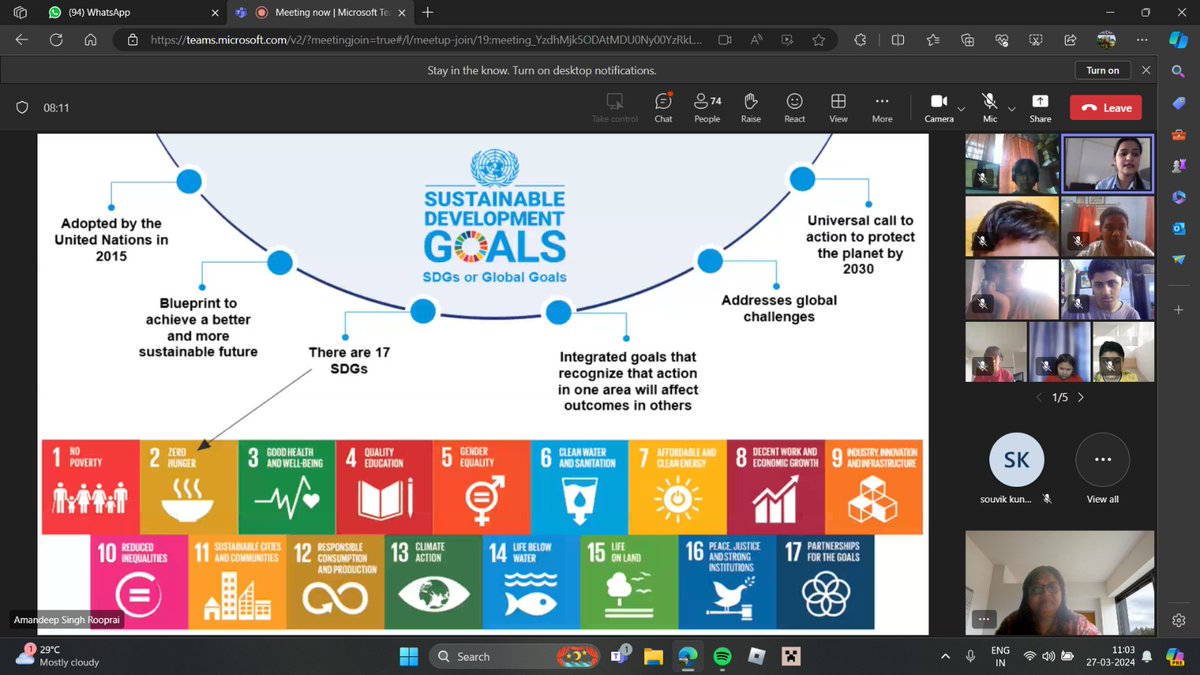Open the More actions menu
The height and width of the screenshot is (675, 1200).
[882, 107]
